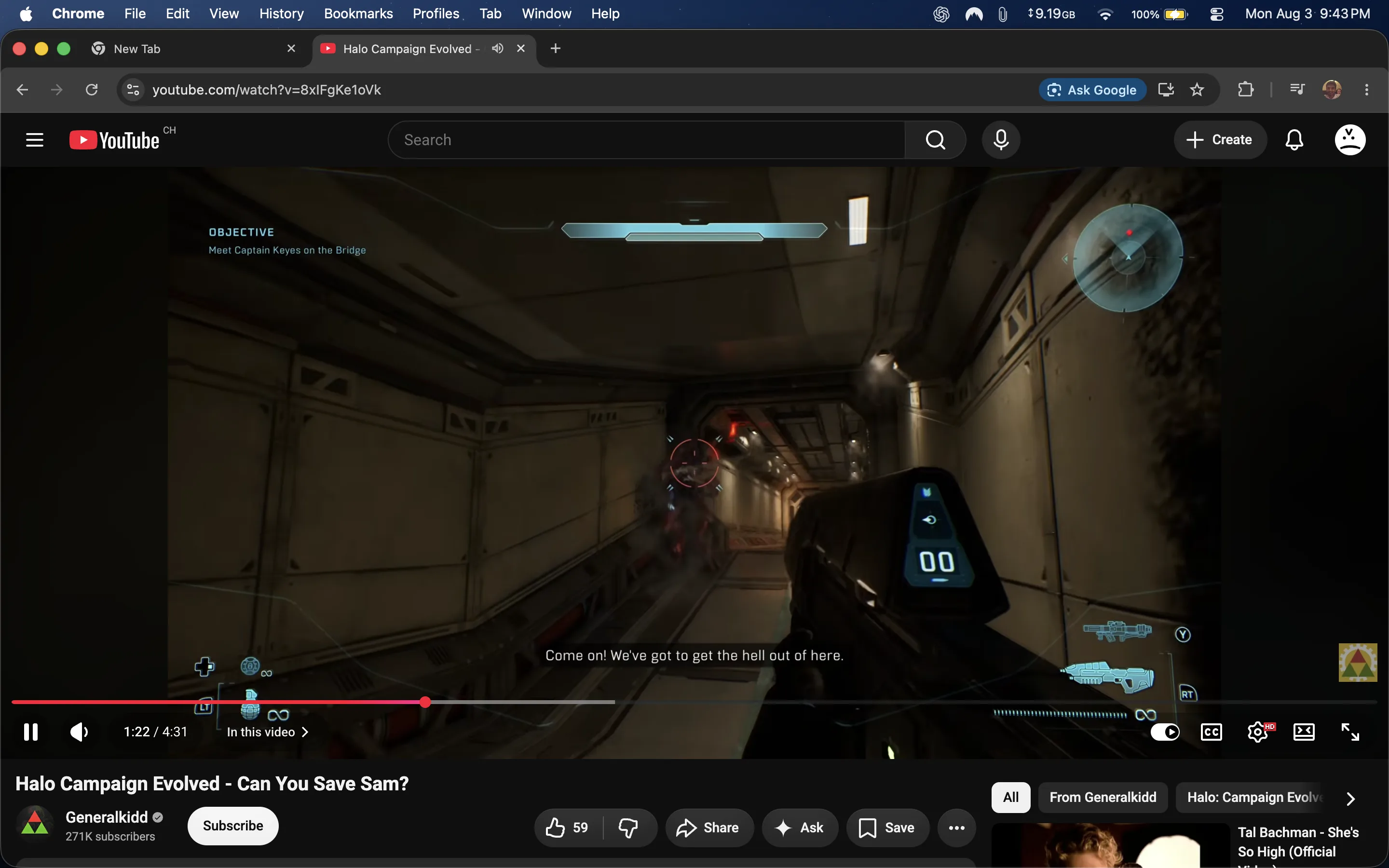Image resolution: width=1389 pixels, height=868 pixels.
Task: Click the channel watermark in the player
Action: click(1358, 663)
